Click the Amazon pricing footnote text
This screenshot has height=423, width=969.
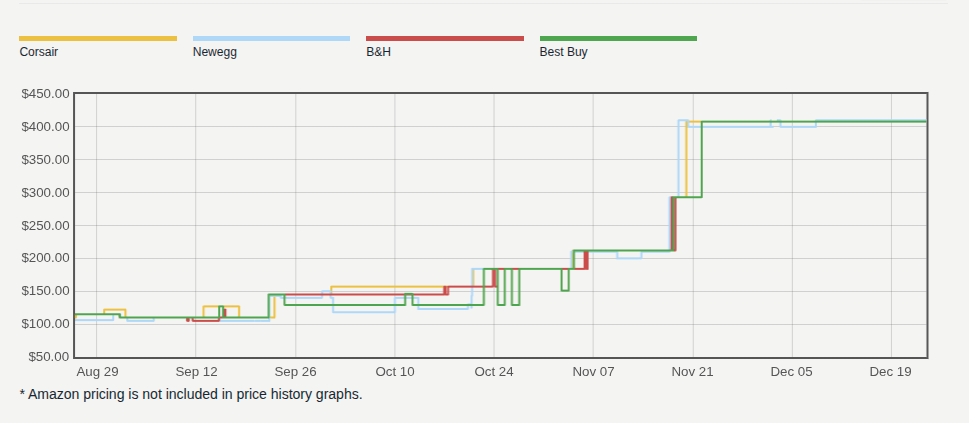coord(191,395)
